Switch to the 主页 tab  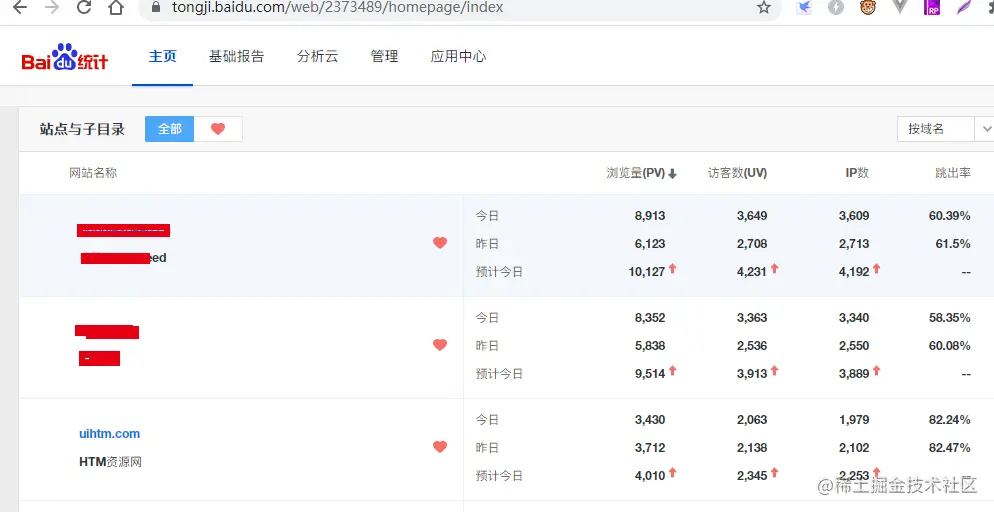coord(162,56)
